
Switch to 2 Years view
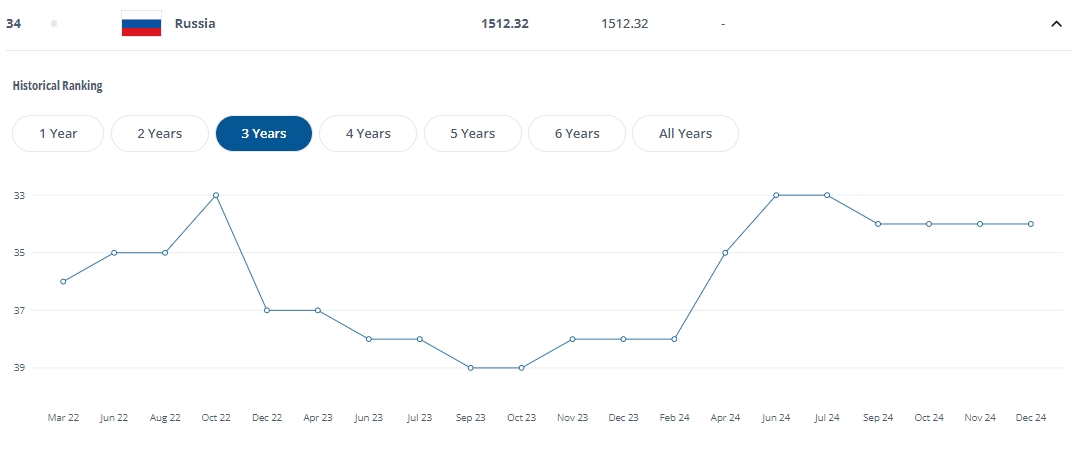pyautogui.click(x=160, y=134)
